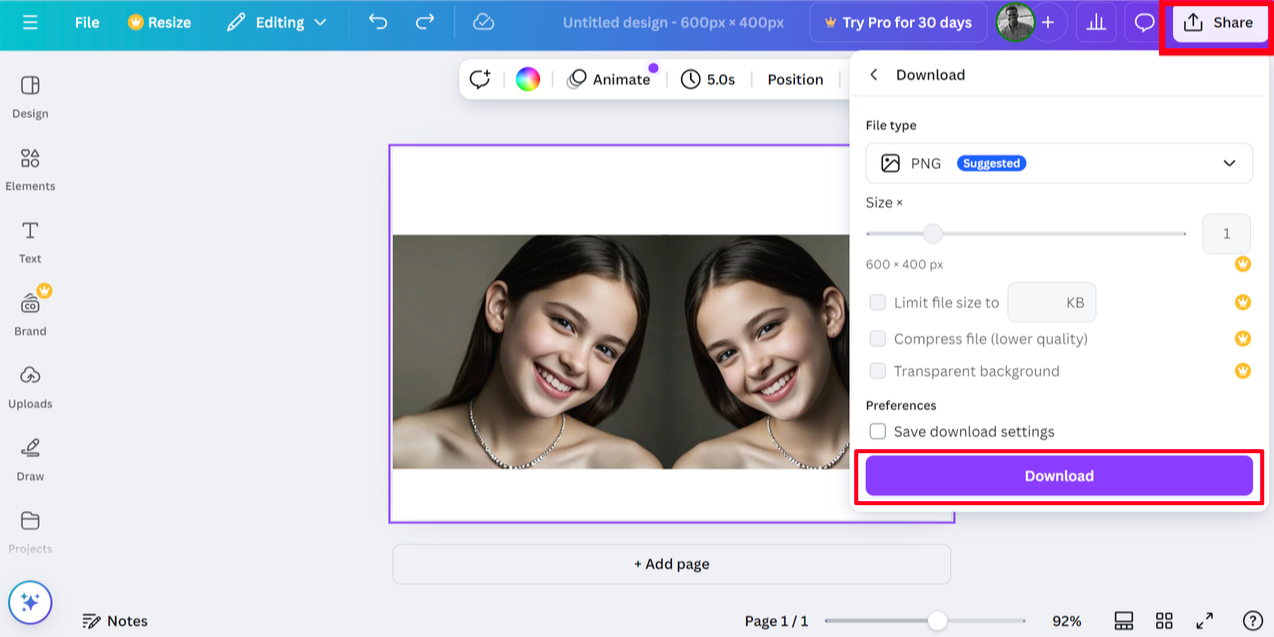1274x637 pixels.
Task: Open the Position panel
Action: 795,79
